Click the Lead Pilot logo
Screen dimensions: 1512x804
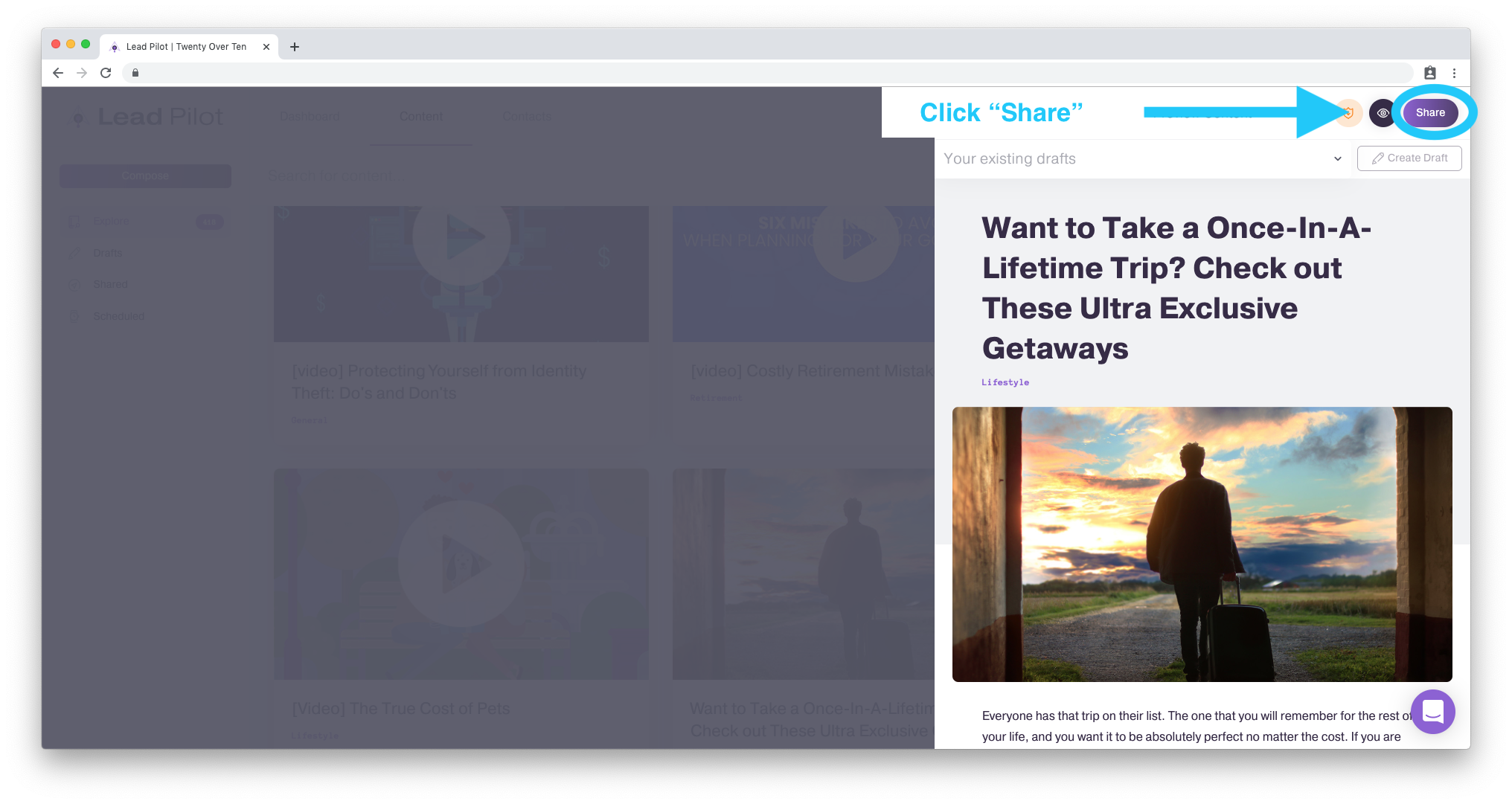(145, 117)
